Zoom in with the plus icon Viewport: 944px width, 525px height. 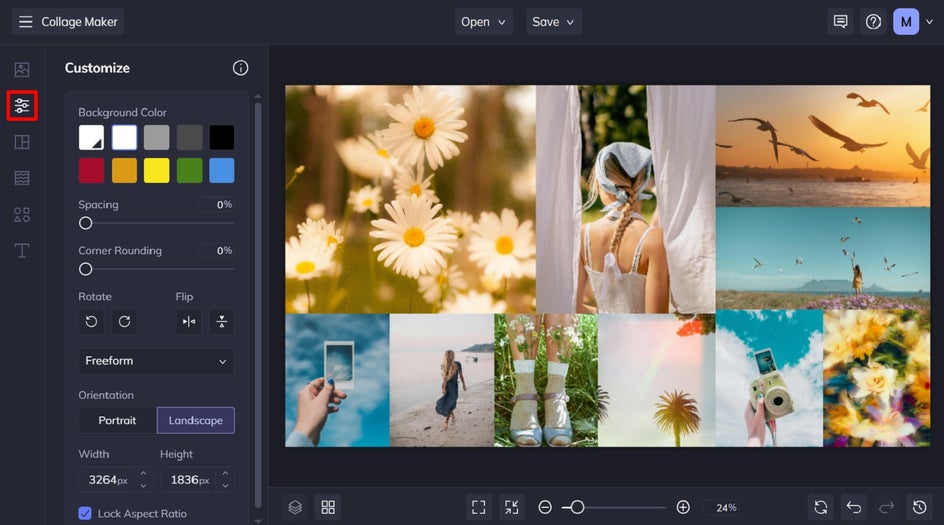[x=683, y=507]
